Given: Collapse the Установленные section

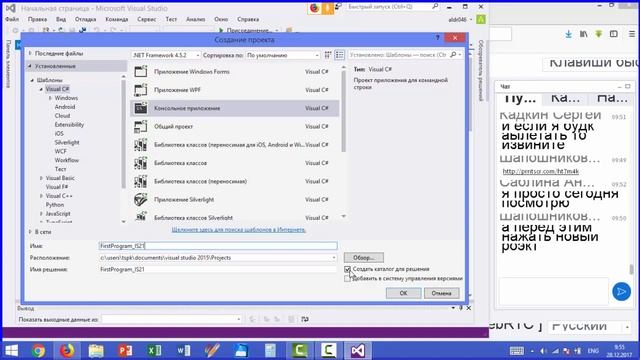Looking at the screenshot, I should [30, 66].
